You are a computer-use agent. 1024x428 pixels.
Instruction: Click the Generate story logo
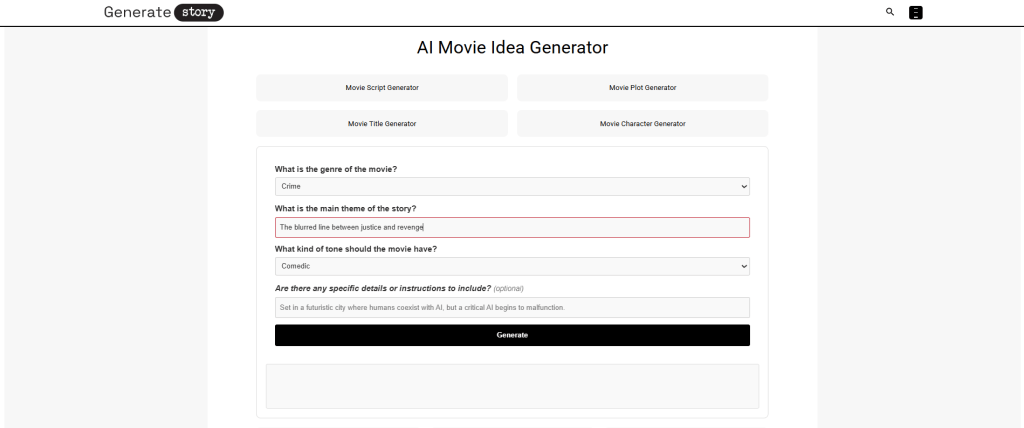[164, 13]
